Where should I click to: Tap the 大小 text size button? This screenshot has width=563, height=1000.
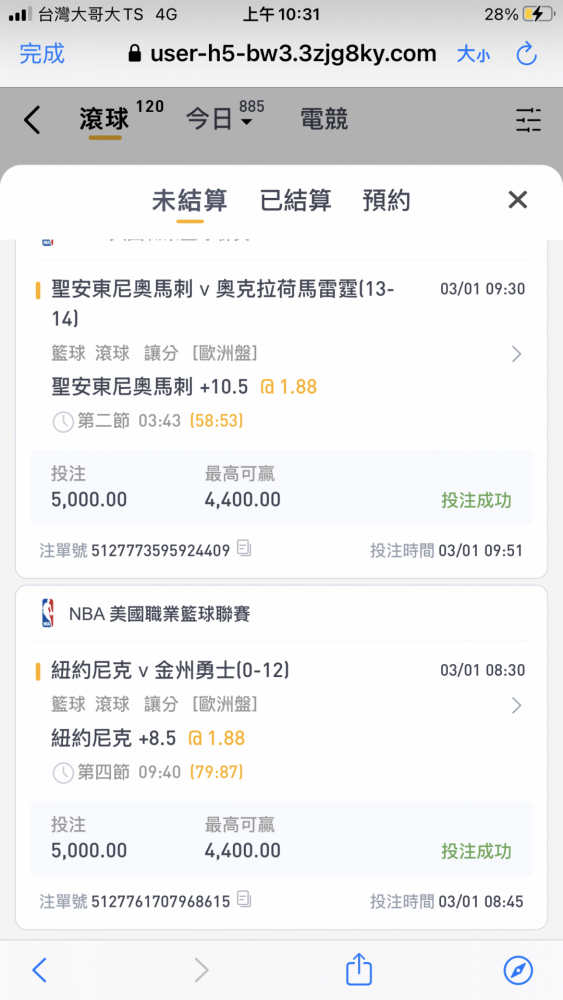click(x=474, y=54)
